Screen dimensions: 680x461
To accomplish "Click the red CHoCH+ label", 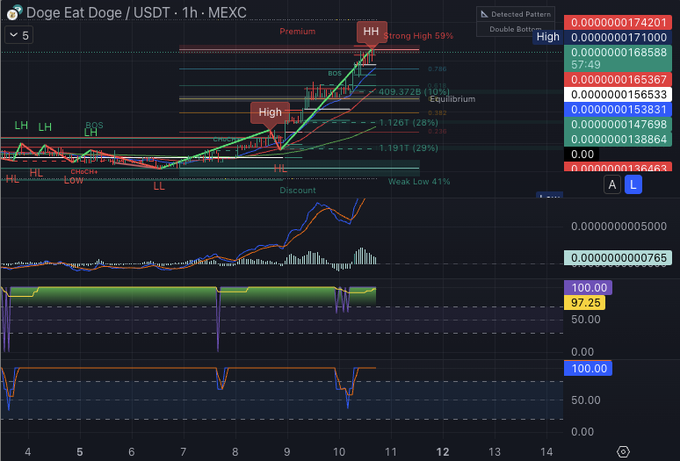I will click(x=84, y=172).
